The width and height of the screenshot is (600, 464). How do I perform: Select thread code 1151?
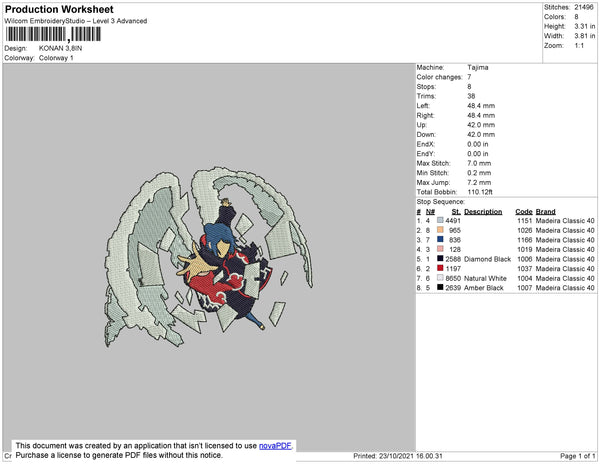(x=525, y=221)
